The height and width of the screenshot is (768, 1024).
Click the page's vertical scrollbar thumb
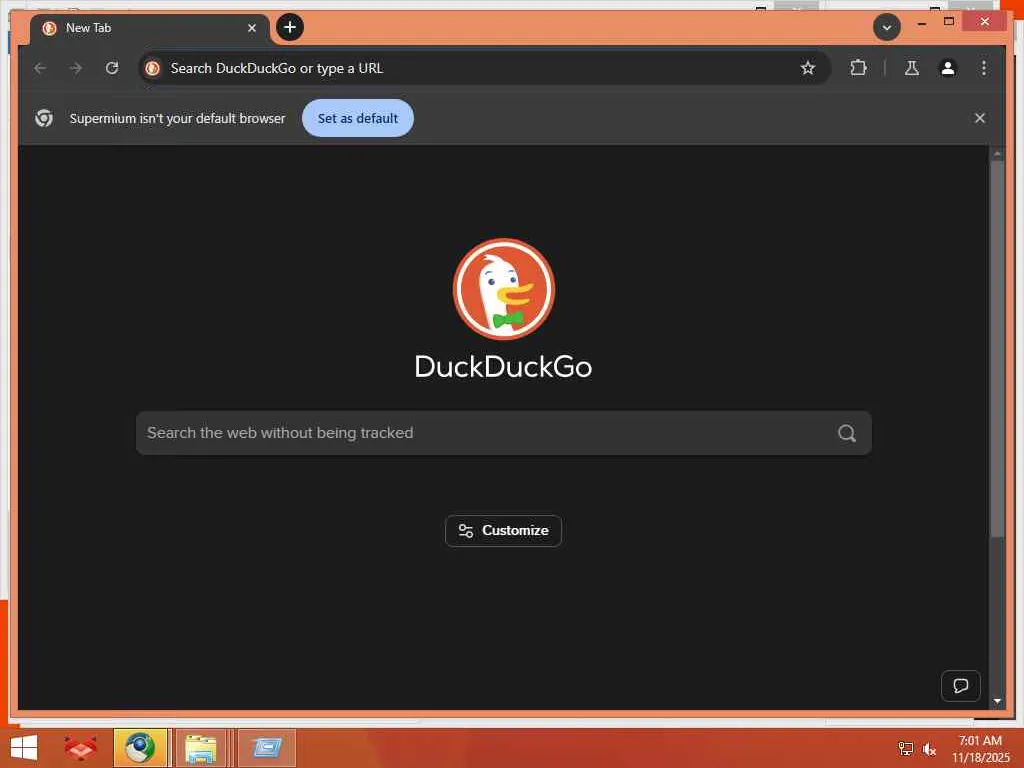pyautogui.click(x=997, y=349)
